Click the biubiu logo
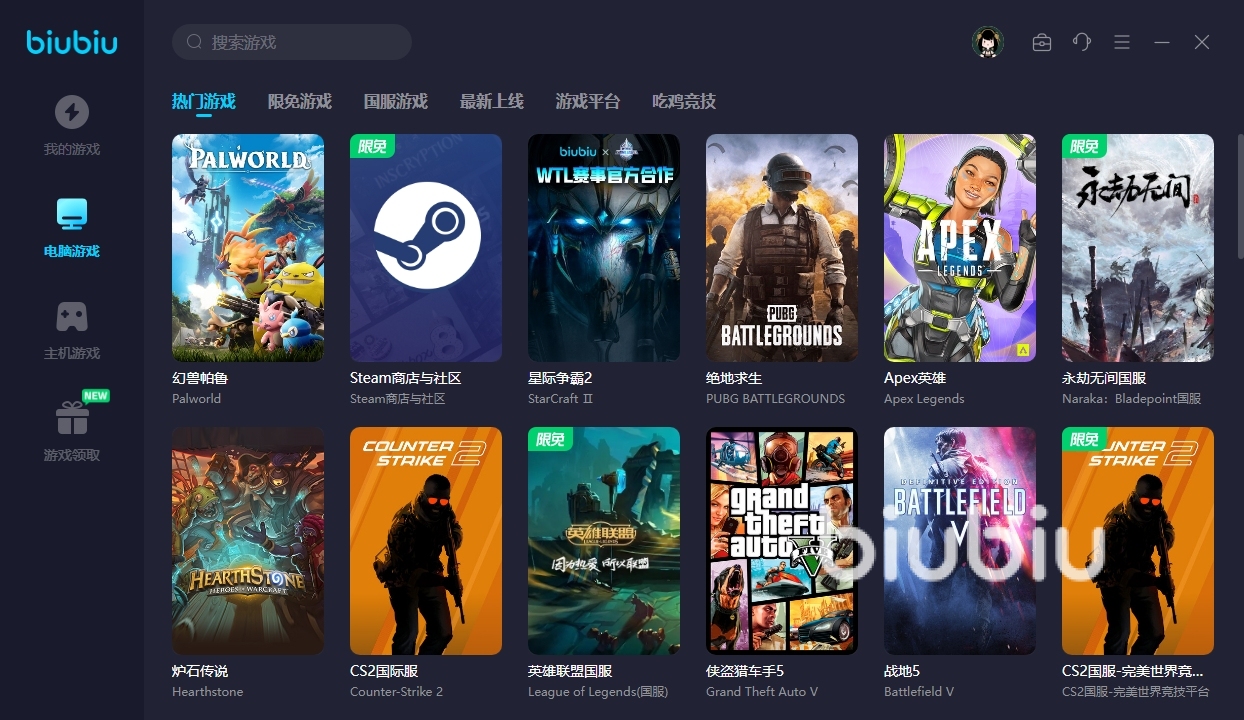Viewport: 1244px width, 720px height. 72,42
